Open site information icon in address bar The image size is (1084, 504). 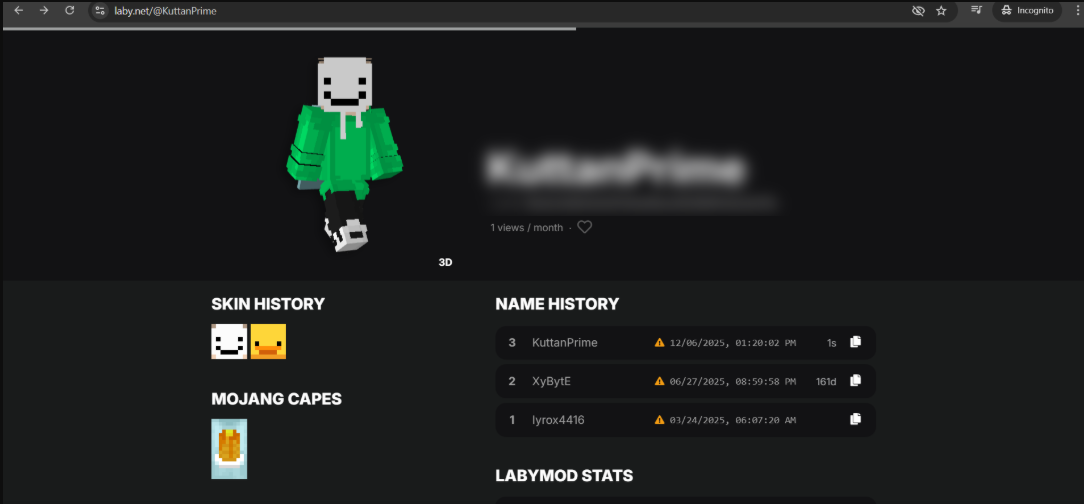100,10
